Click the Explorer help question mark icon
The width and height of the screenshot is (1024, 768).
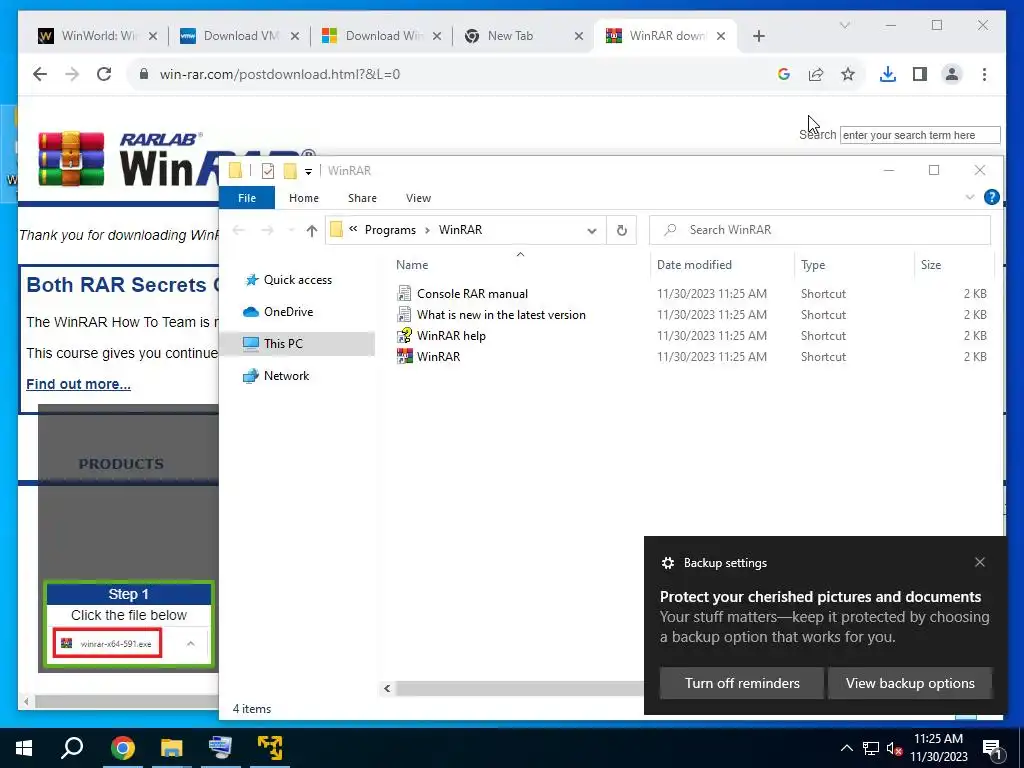coord(991,197)
